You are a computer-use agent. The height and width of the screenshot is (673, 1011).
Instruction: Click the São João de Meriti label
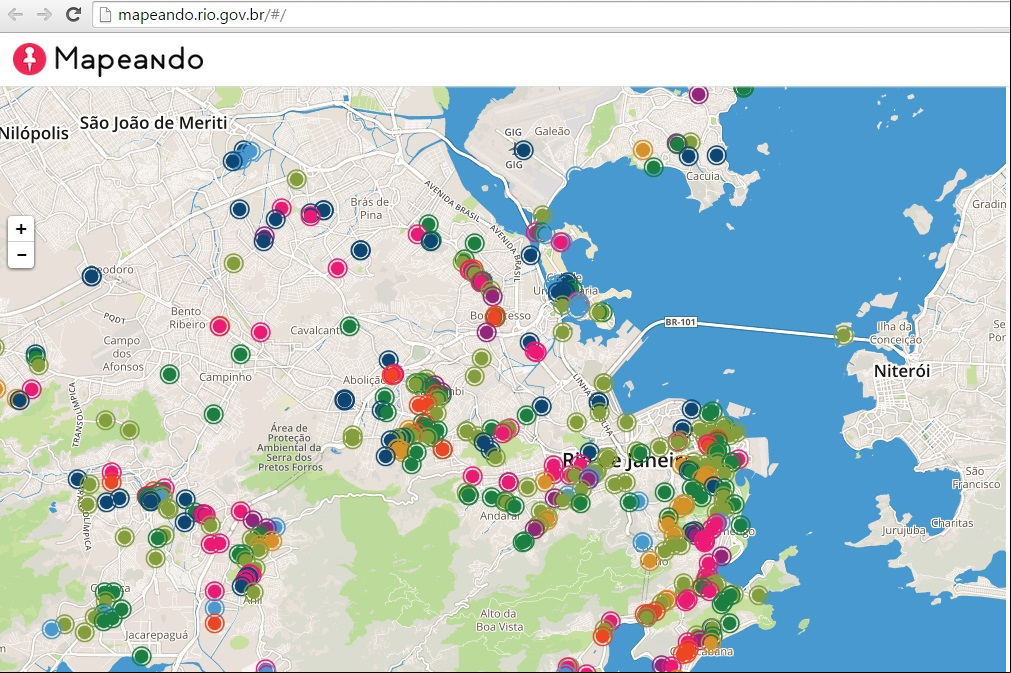point(153,122)
